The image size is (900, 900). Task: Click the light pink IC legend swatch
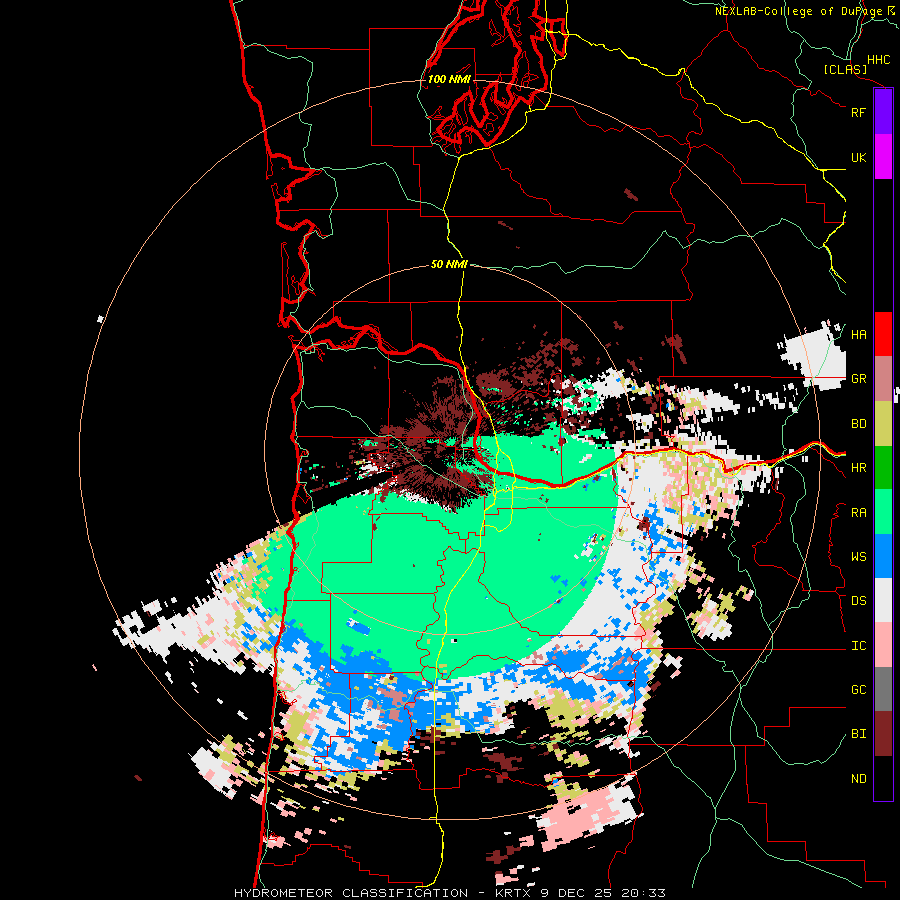tap(883, 645)
